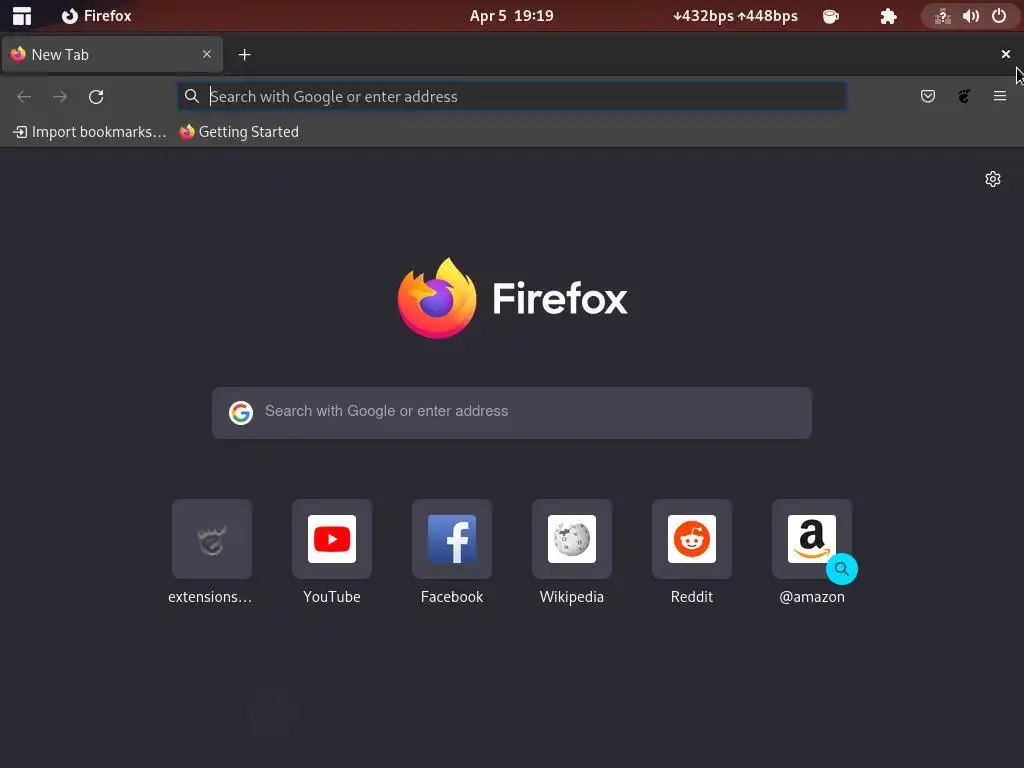The image size is (1024, 768).
Task: Click the network status icon in system tray
Action: coord(942,16)
